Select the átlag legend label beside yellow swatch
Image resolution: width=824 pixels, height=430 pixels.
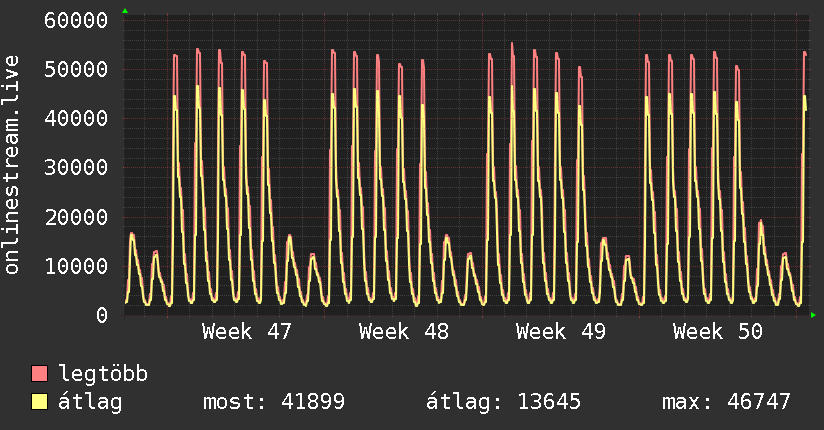(x=90, y=402)
